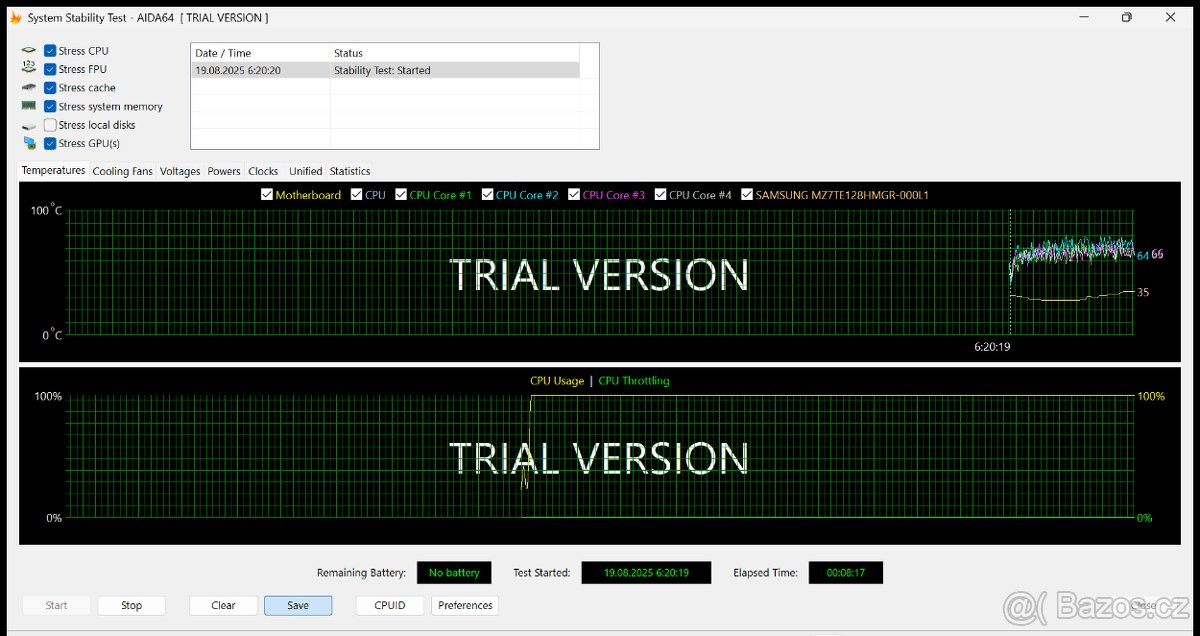The image size is (1200, 636).
Task: Click the disk drive icon beside local disks
Action: 29,125
